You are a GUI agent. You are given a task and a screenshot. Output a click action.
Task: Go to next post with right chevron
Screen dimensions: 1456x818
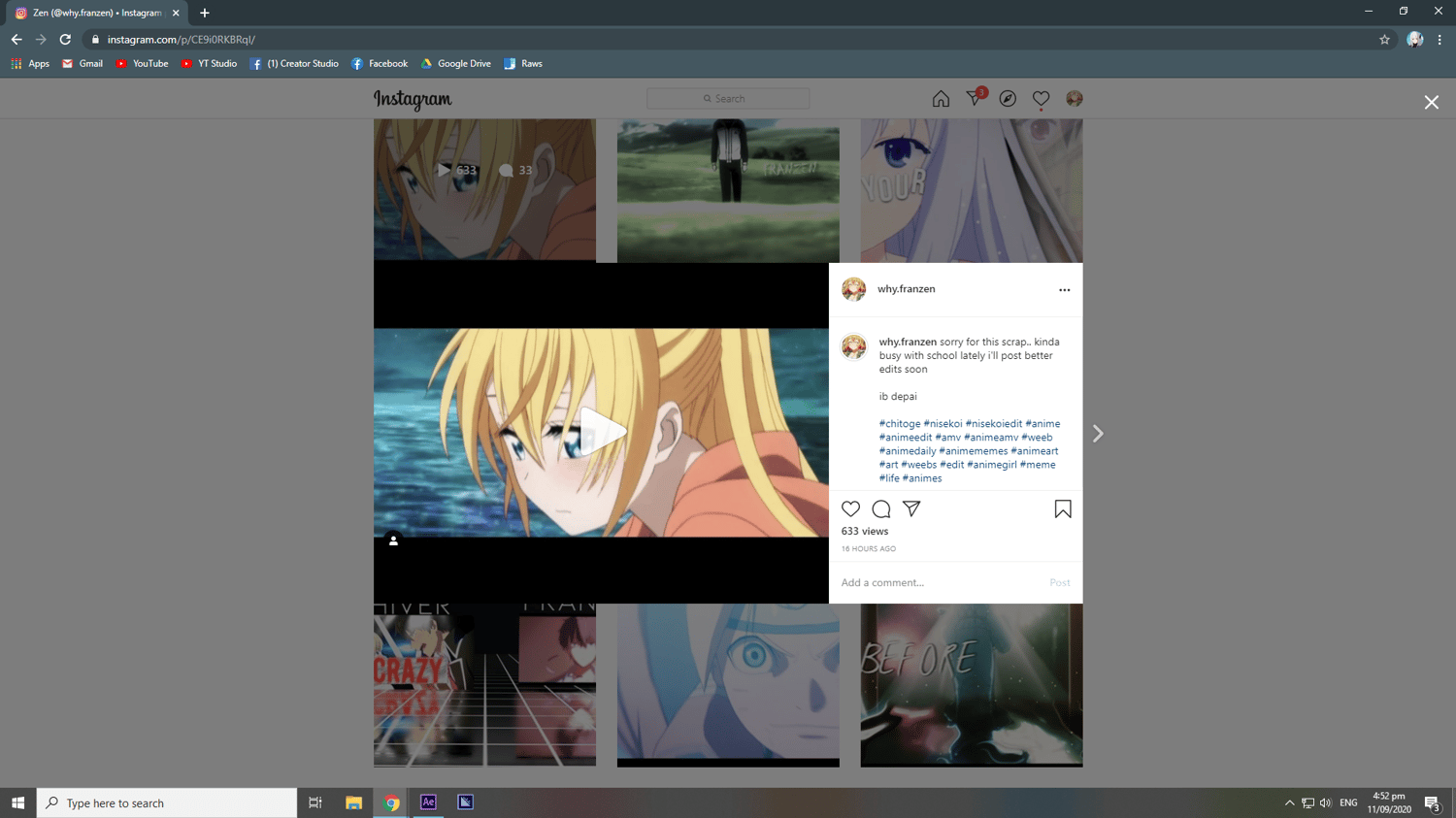pos(1098,434)
